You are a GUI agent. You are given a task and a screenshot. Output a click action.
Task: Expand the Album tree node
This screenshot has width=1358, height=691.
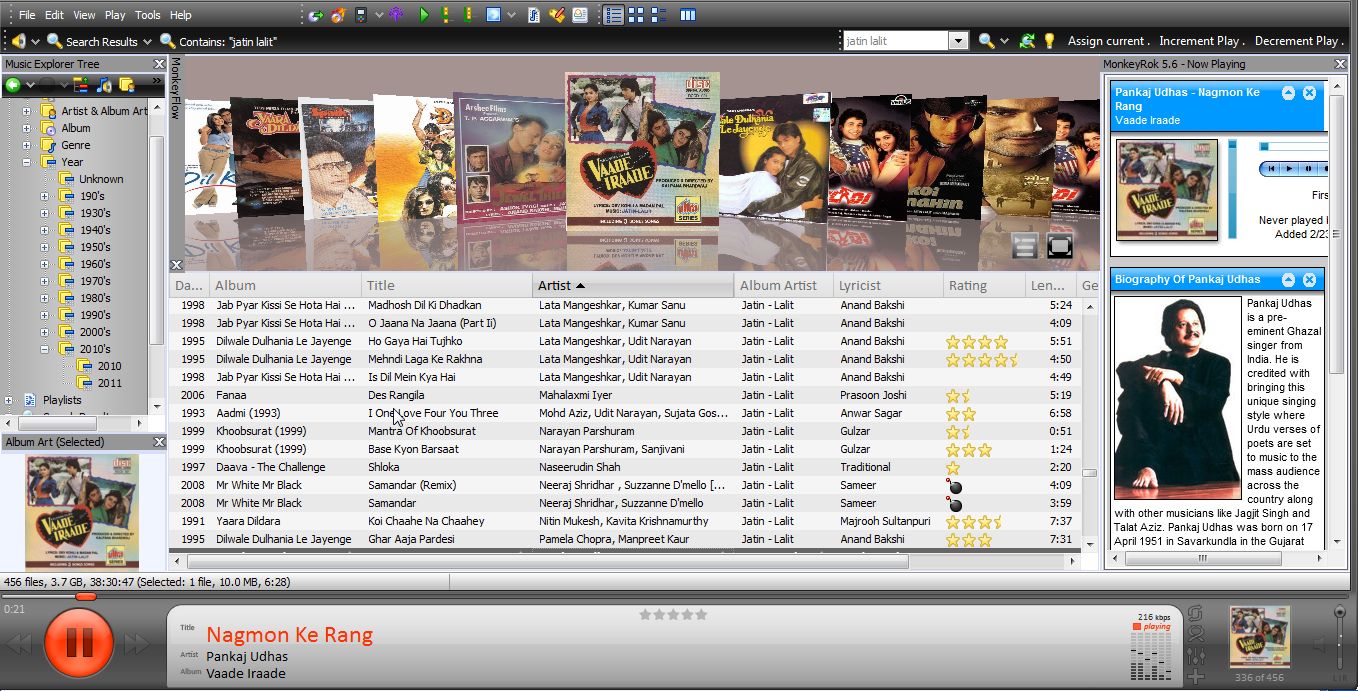(27, 128)
